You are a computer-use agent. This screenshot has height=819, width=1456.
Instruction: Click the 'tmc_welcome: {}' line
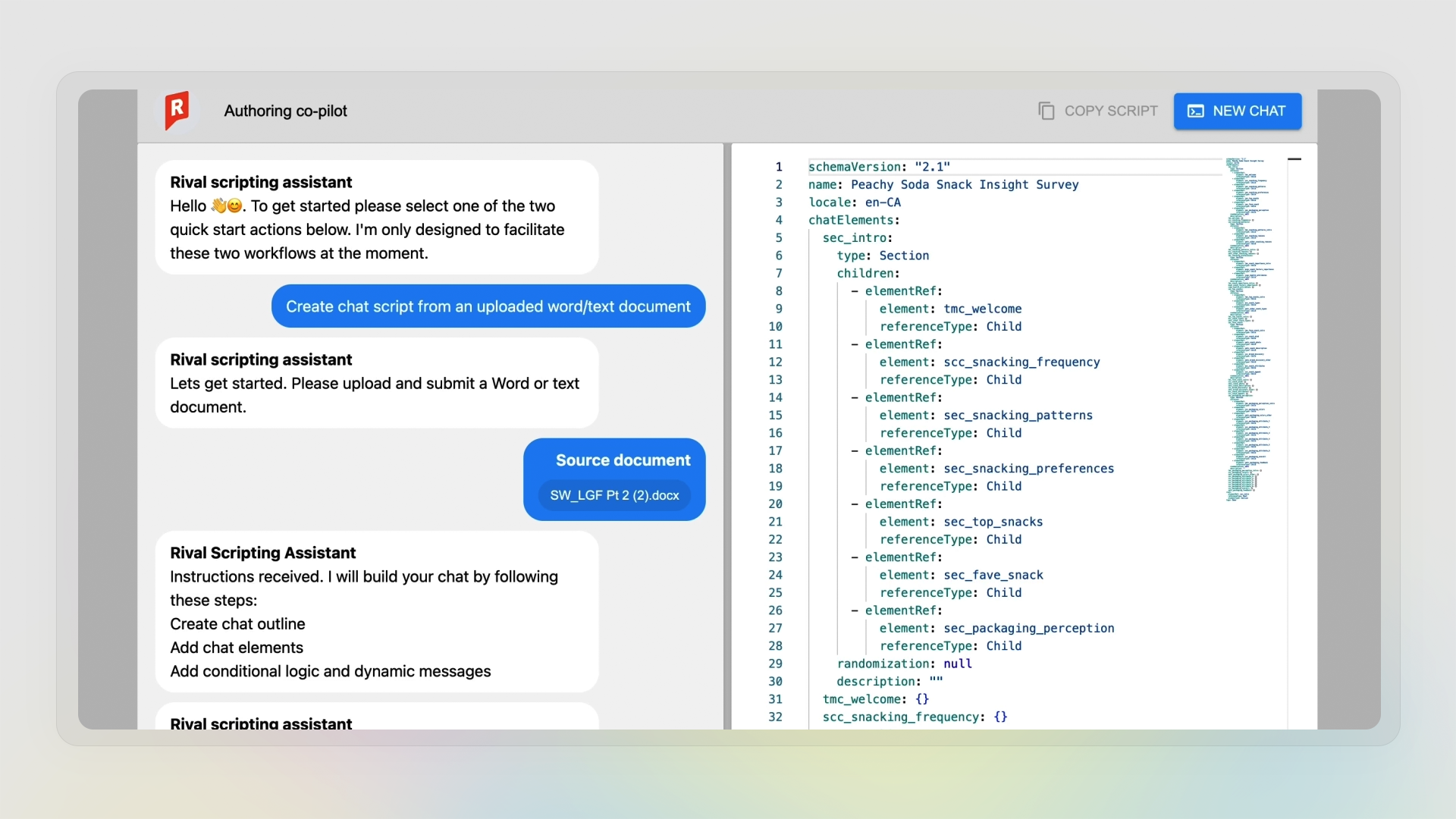point(876,699)
